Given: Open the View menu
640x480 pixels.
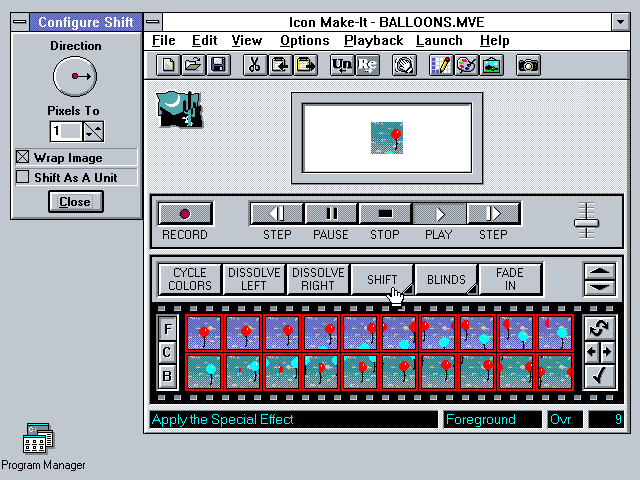Looking at the screenshot, I should (x=247, y=40).
